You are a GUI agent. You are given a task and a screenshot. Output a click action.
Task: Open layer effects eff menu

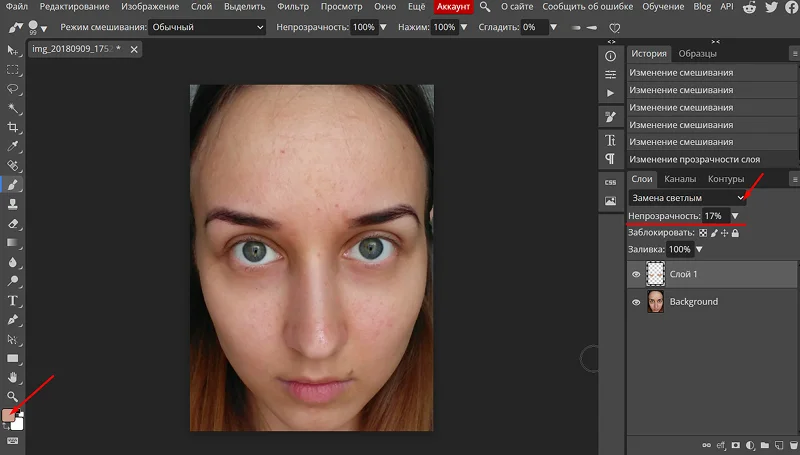(721, 445)
